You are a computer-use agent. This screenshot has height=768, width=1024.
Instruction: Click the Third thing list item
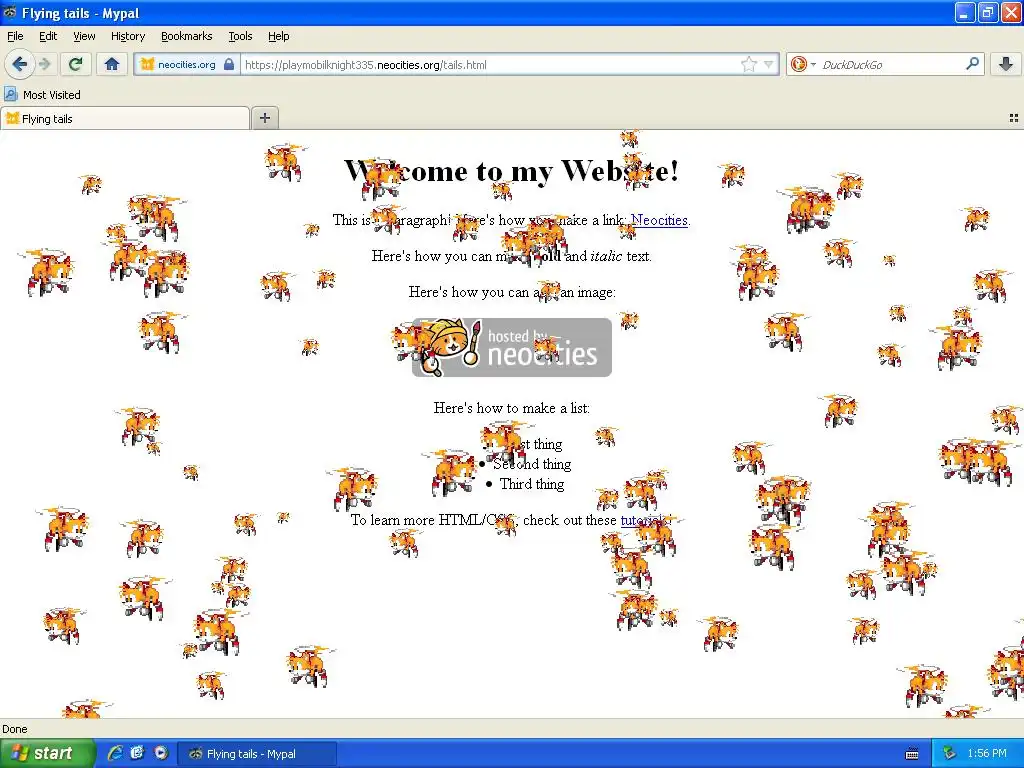pyautogui.click(x=532, y=484)
